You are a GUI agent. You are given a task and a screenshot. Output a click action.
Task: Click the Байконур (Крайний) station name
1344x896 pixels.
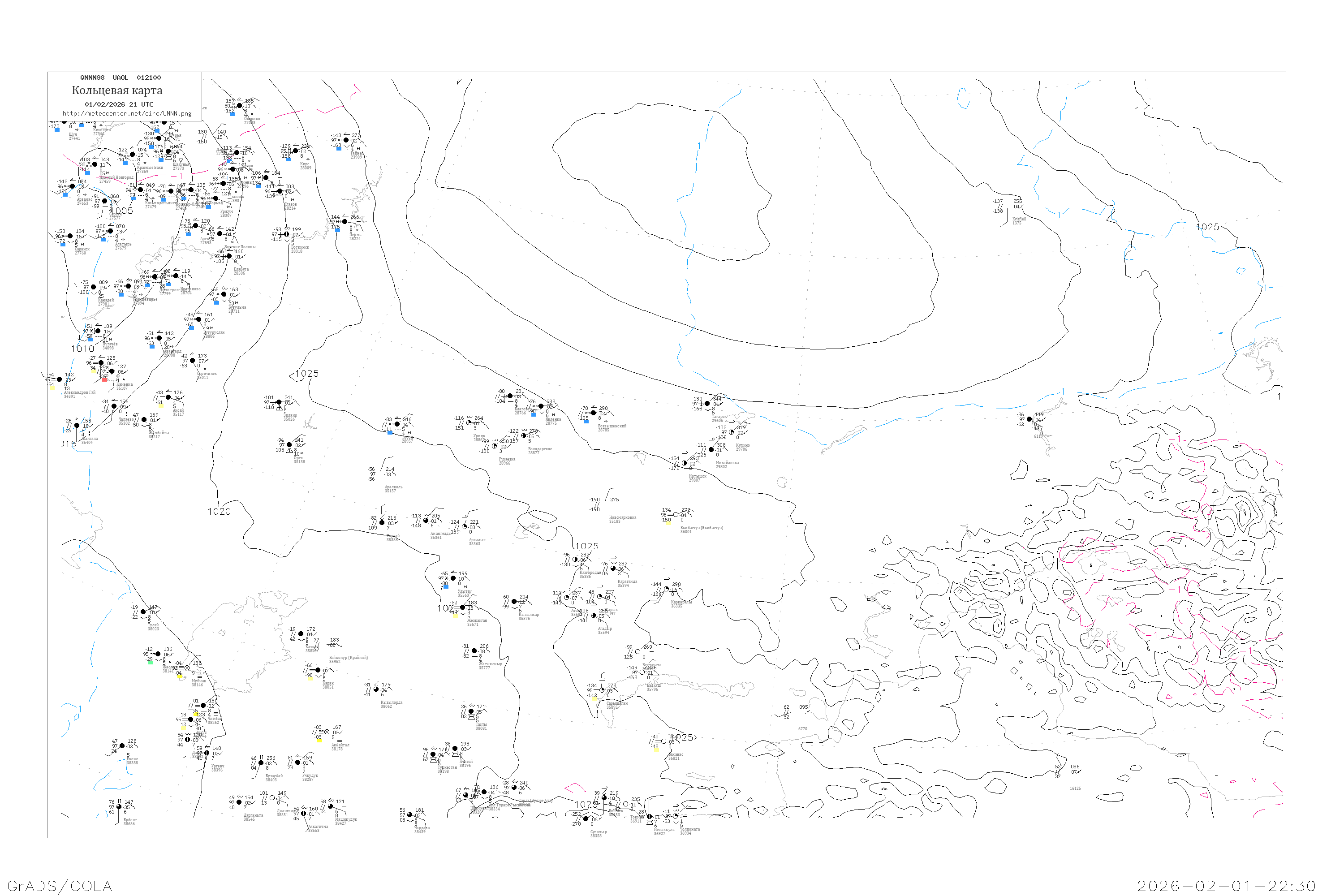(348, 658)
